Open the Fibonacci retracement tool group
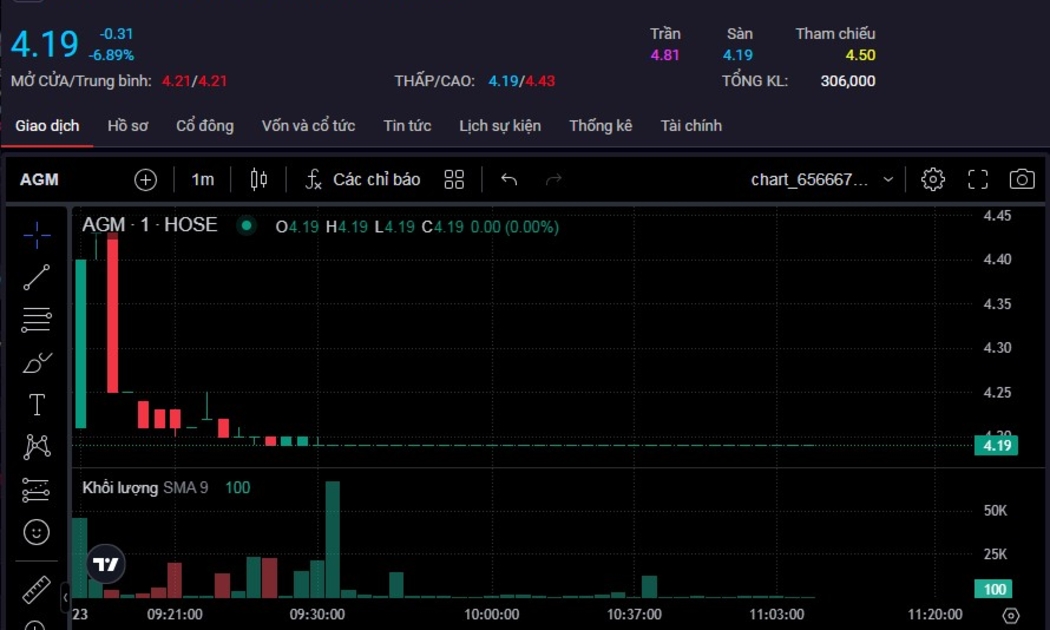The height and width of the screenshot is (630, 1050). coord(37,320)
